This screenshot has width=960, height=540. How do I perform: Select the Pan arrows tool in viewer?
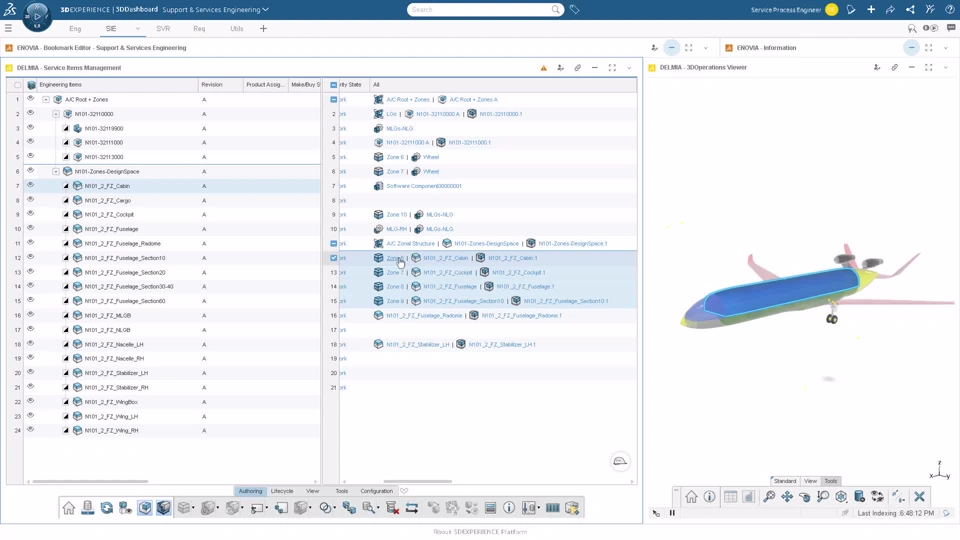(787, 497)
